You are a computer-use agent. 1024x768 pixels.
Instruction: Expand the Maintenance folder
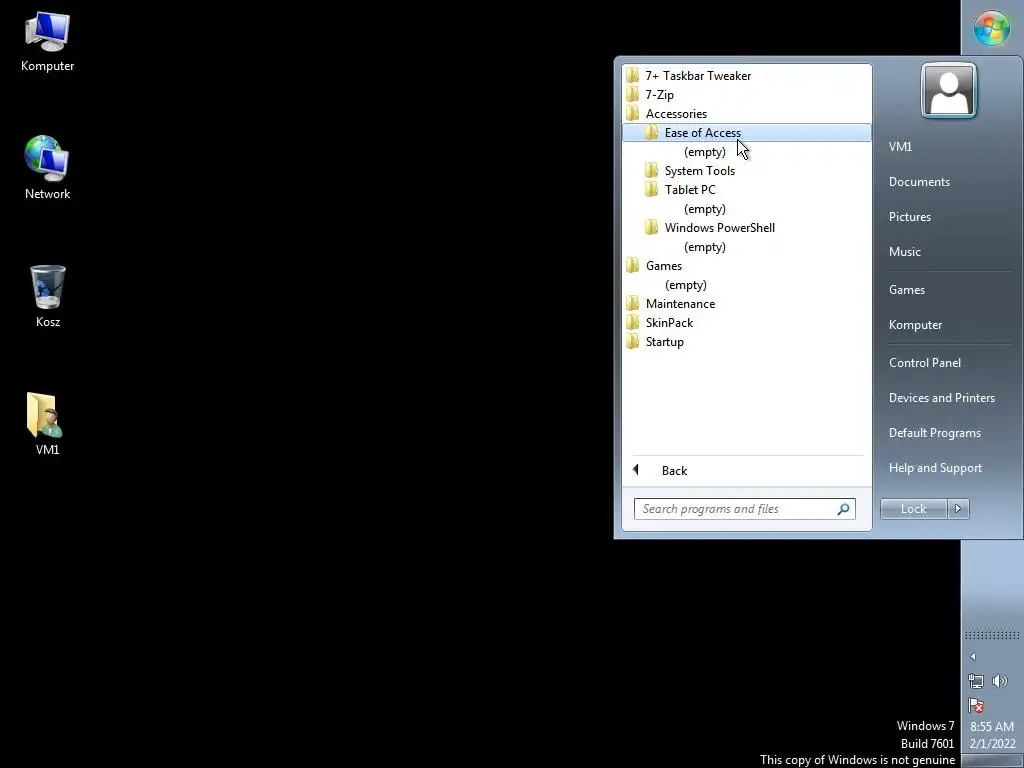tap(746, 304)
